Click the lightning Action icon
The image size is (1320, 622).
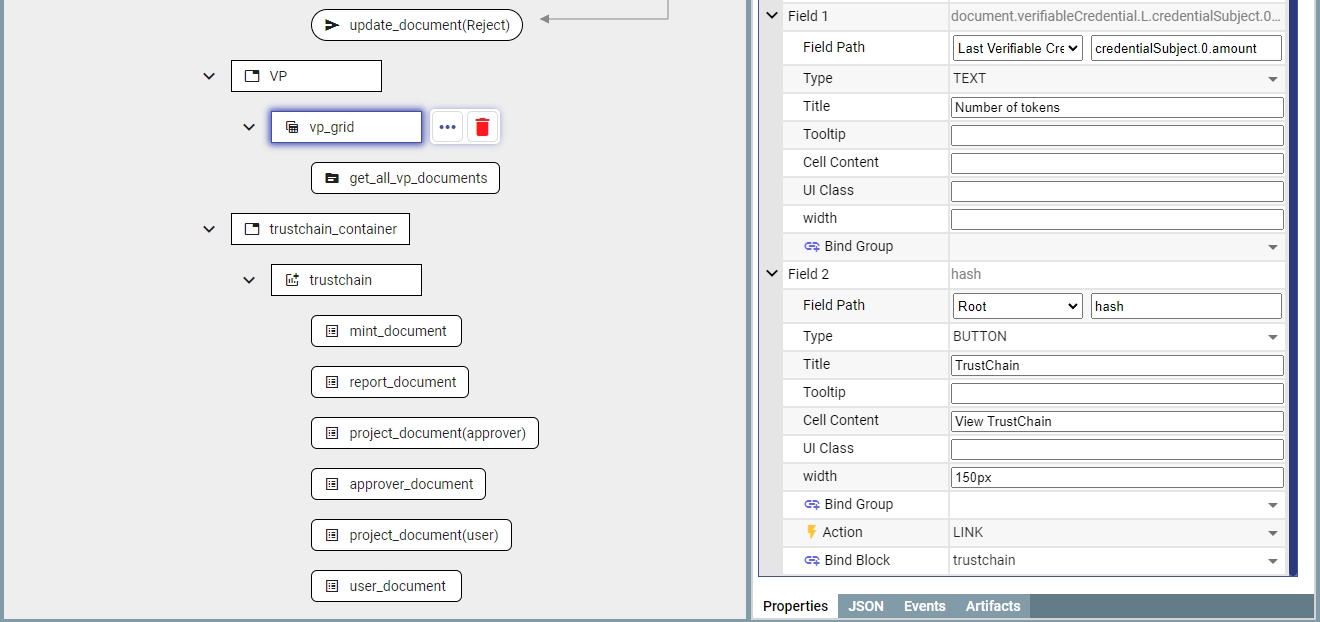tap(811, 532)
